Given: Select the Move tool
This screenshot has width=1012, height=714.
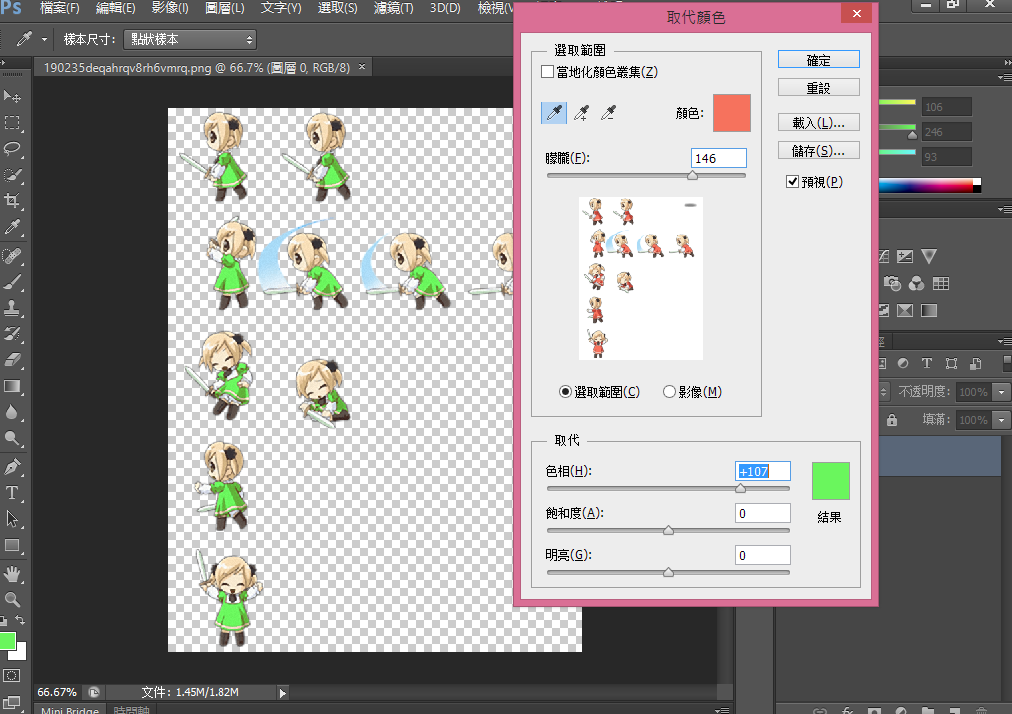Looking at the screenshot, I should pyautogui.click(x=12, y=97).
